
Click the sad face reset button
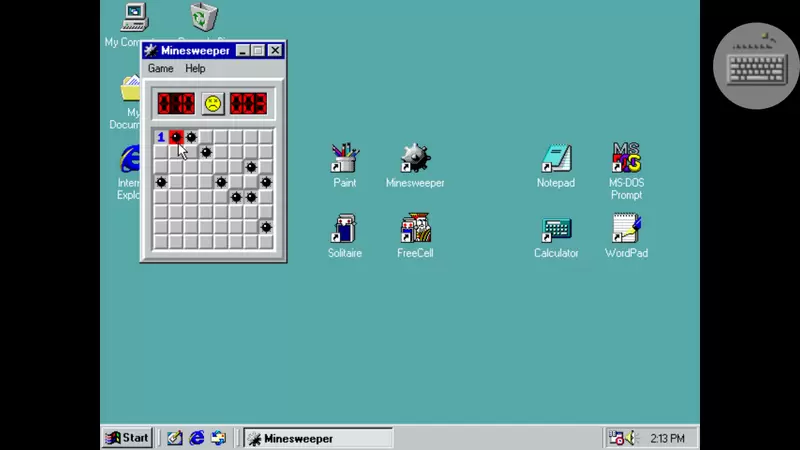pos(213,103)
